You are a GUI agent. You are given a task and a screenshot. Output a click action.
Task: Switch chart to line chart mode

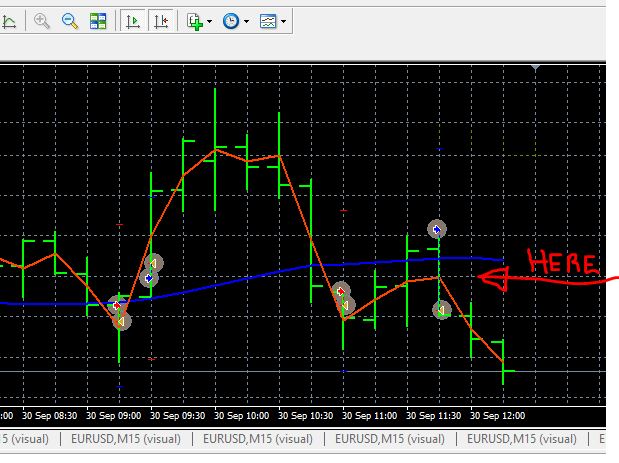pos(8,21)
